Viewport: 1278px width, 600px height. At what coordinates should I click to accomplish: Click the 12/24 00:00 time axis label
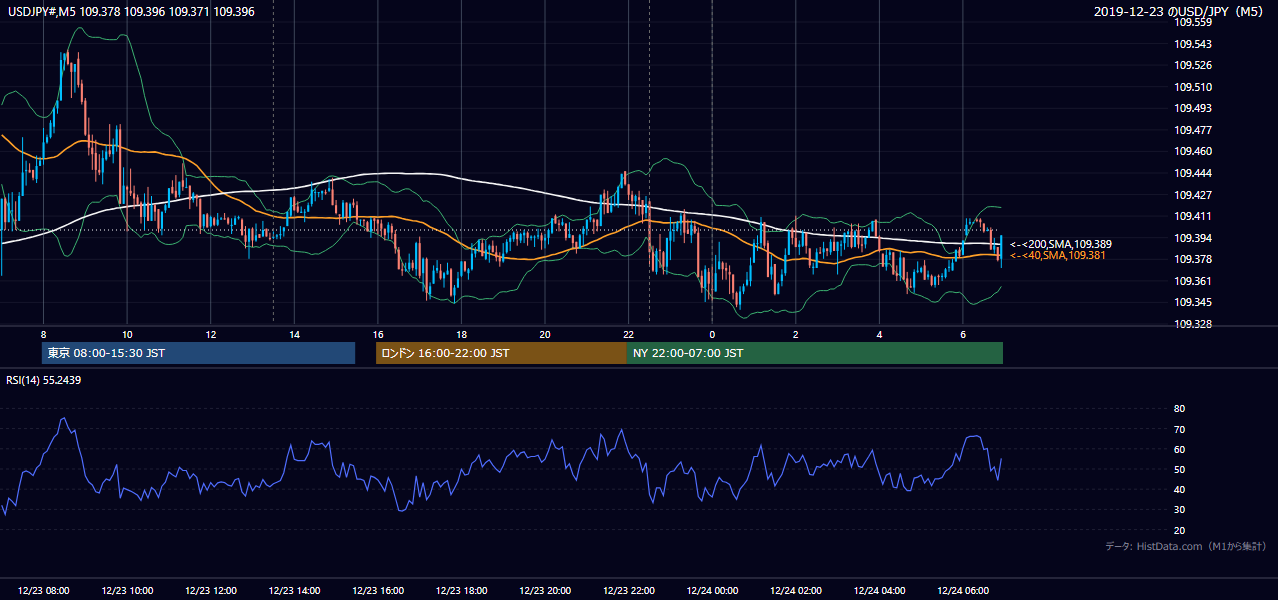pos(712,591)
